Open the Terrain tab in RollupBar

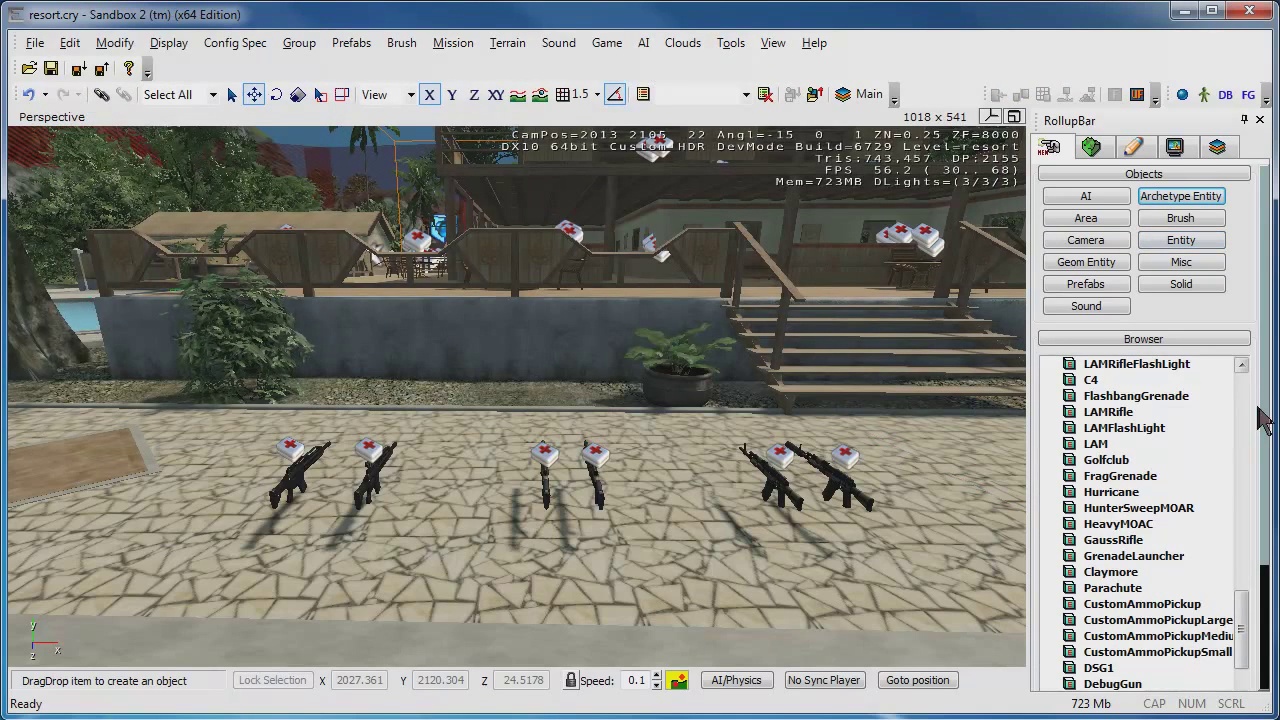tap(1091, 147)
